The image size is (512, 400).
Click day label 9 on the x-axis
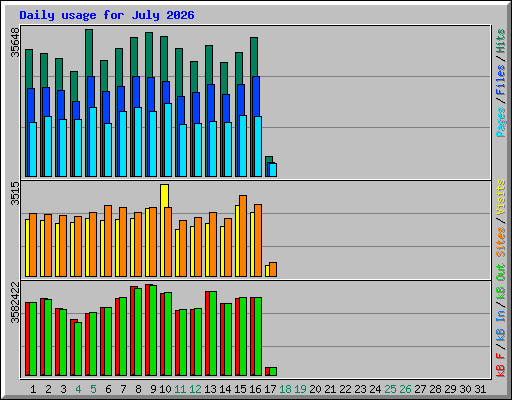[x=153, y=389]
